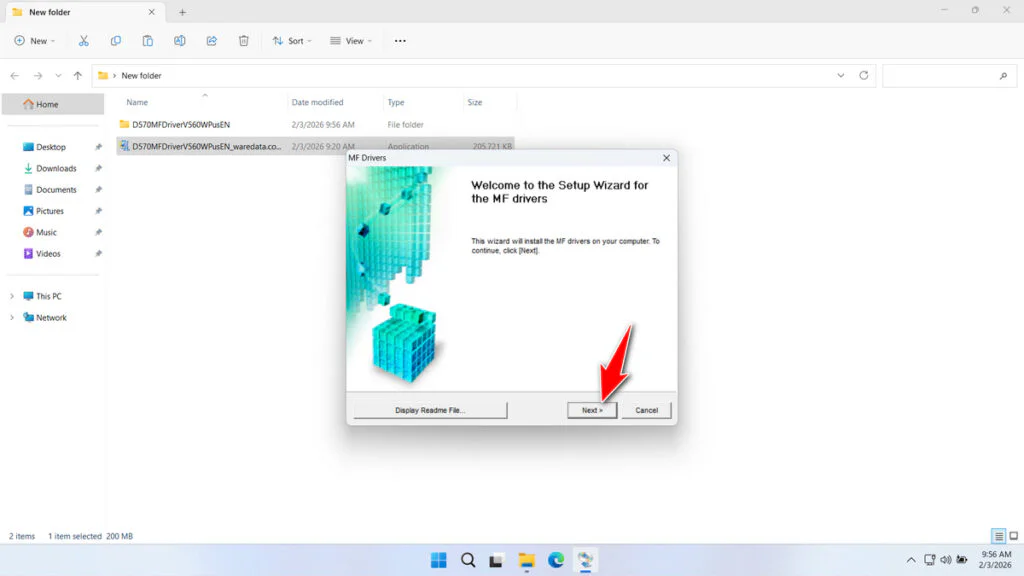Switch to large thumbnails view in the status bar
This screenshot has width=1024, height=576.
tap(1012, 535)
